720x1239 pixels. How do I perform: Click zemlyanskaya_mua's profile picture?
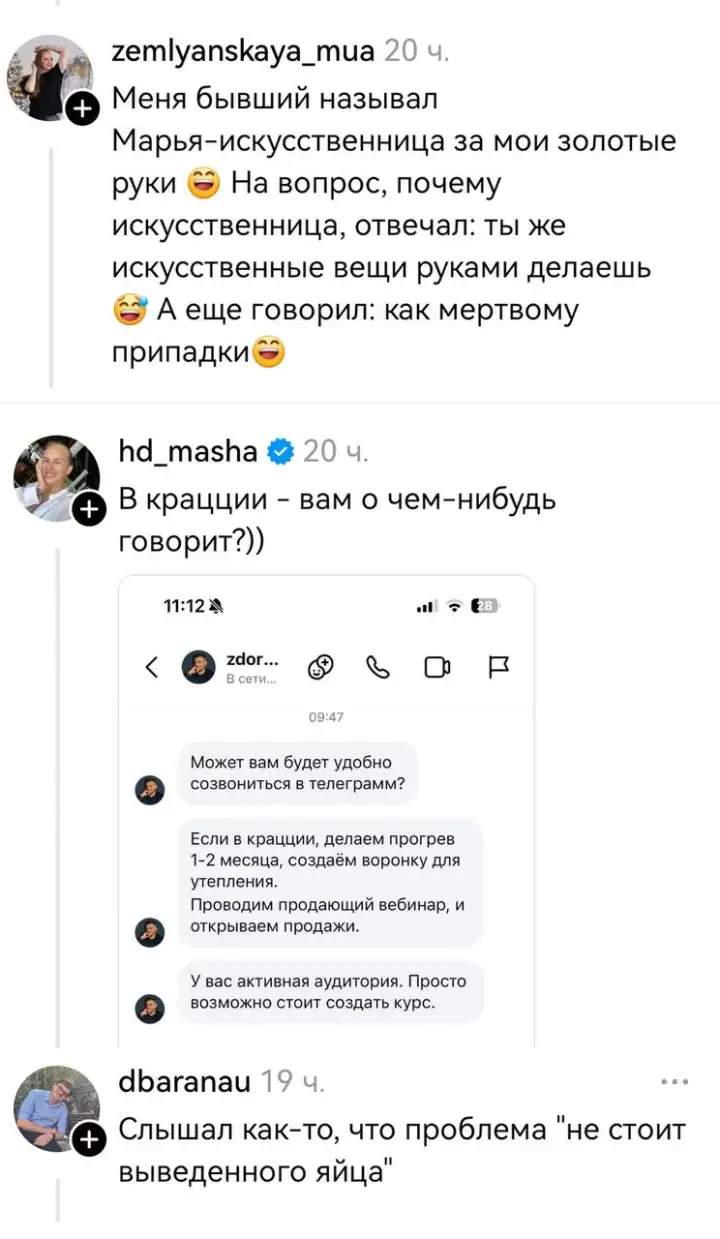[49, 78]
